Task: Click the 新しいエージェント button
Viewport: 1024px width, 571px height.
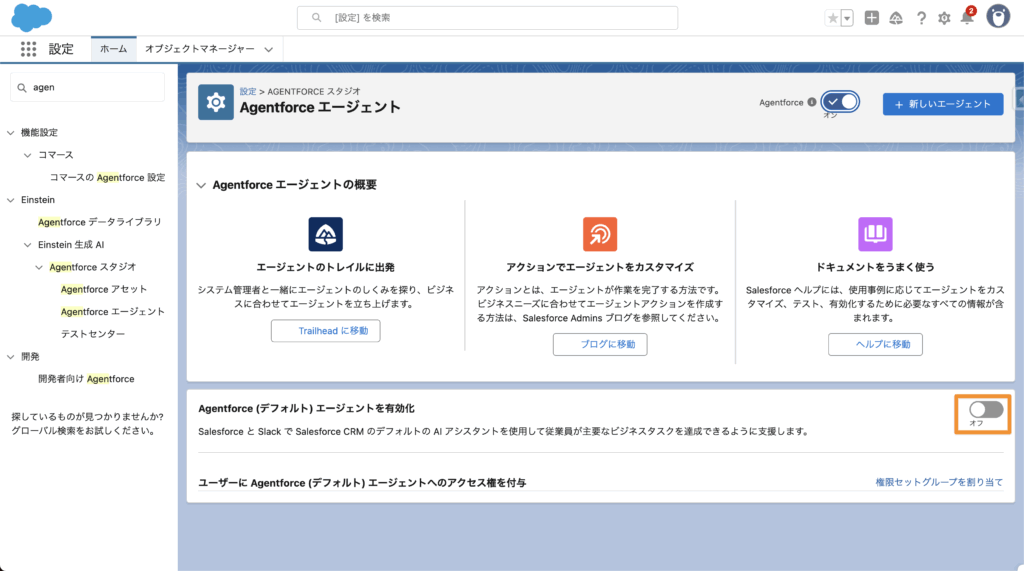Action: [943, 104]
